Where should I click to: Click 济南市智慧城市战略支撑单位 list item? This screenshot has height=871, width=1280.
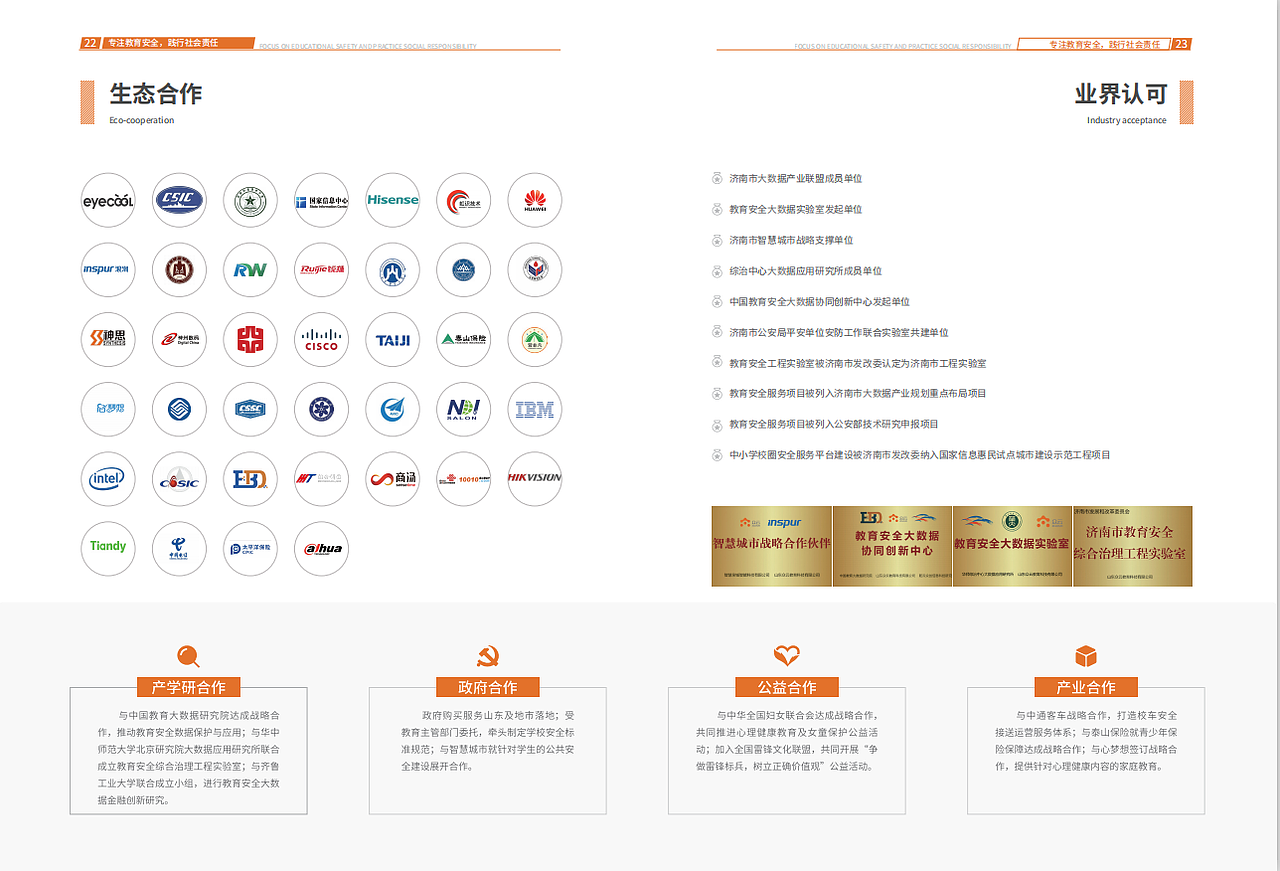[x=791, y=240]
